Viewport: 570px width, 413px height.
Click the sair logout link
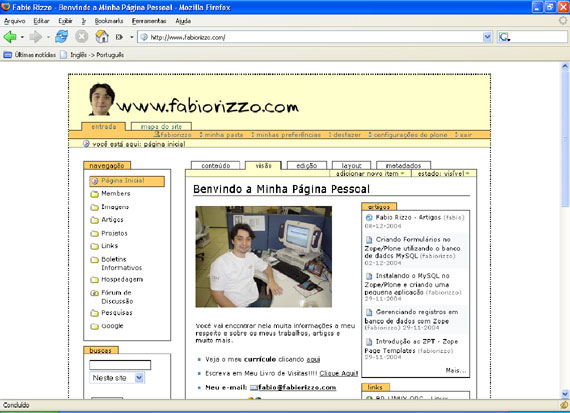(463, 135)
